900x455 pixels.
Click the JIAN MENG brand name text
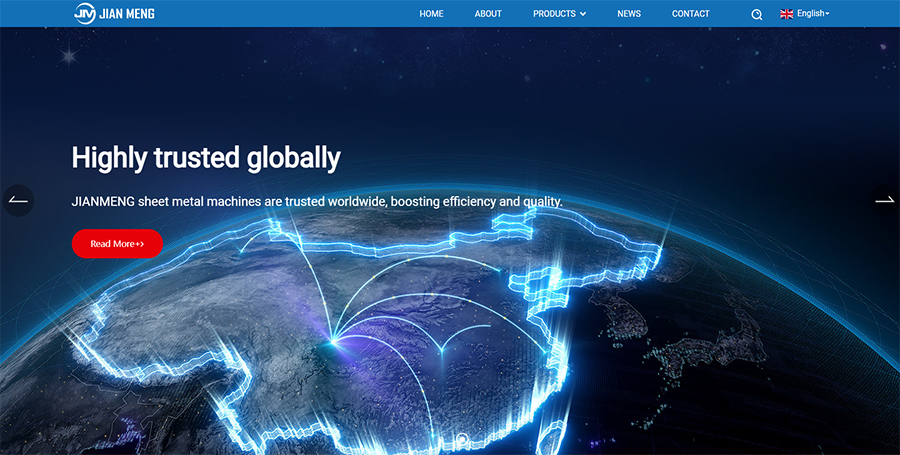[127, 14]
